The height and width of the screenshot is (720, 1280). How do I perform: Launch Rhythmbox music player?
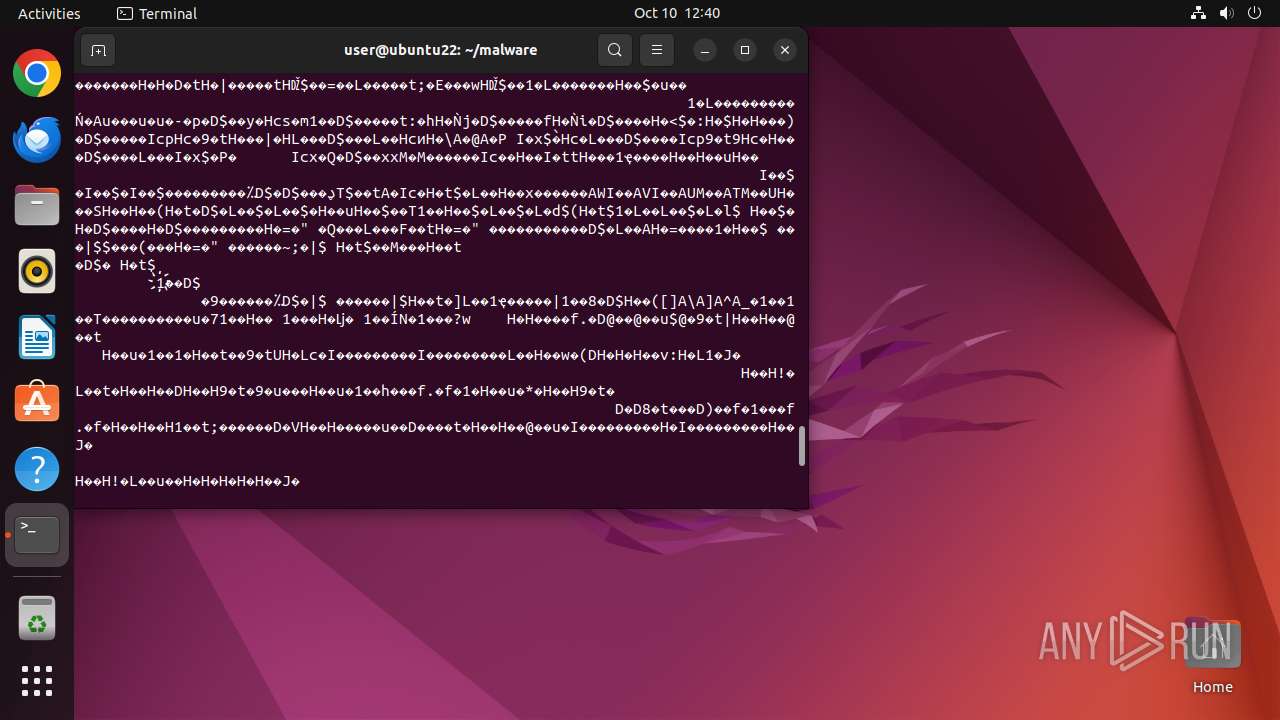click(x=37, y=271)
